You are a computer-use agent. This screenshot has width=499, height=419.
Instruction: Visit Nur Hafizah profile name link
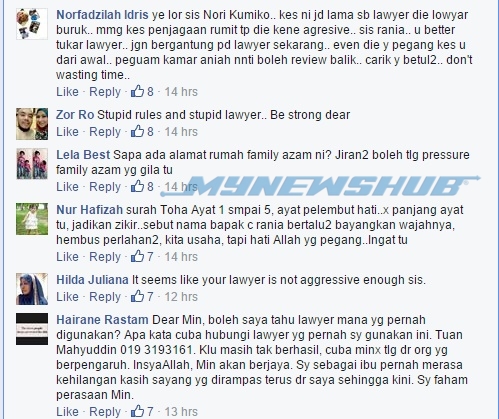tap(89, 210)
